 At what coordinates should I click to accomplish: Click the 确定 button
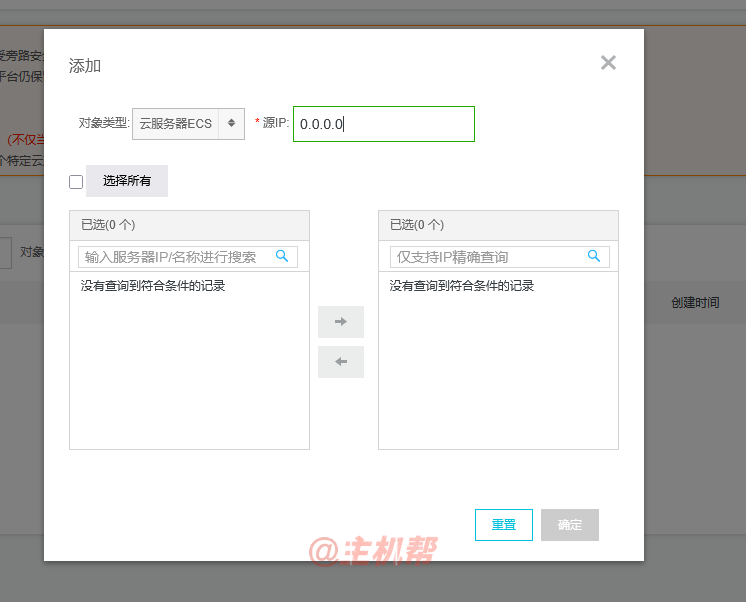click(570, 525)
